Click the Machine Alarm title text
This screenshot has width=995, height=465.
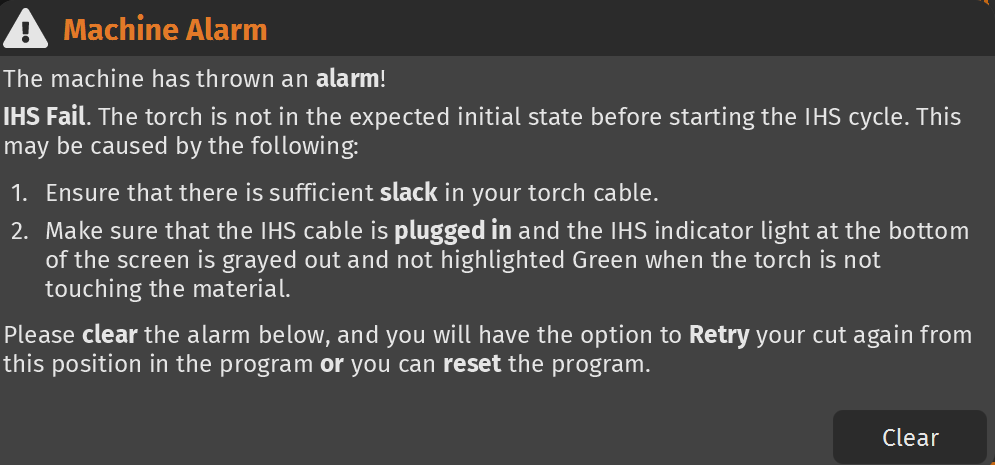tap(165, 30)
